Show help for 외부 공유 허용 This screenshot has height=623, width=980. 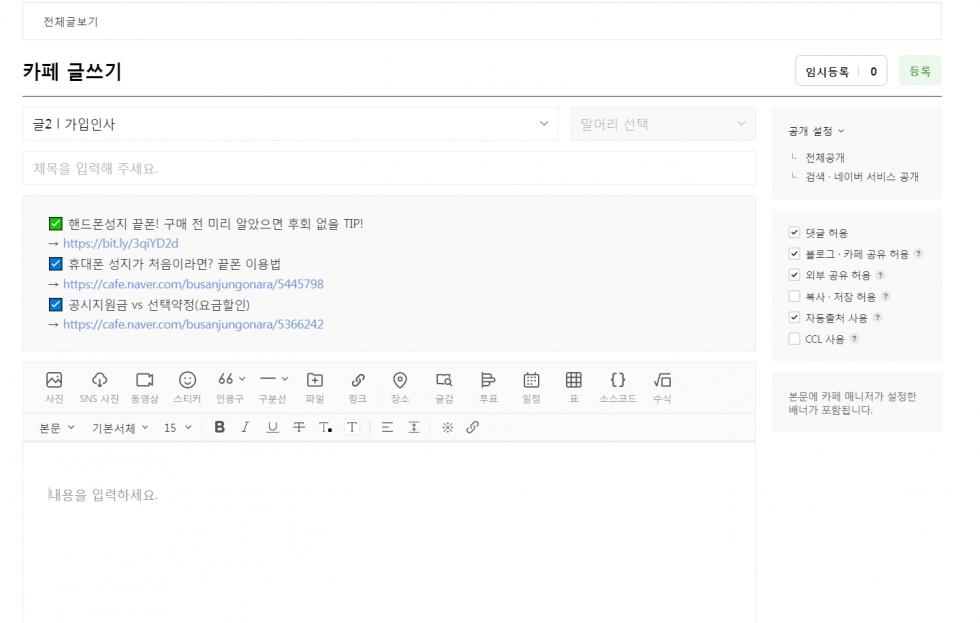(880, 275)
